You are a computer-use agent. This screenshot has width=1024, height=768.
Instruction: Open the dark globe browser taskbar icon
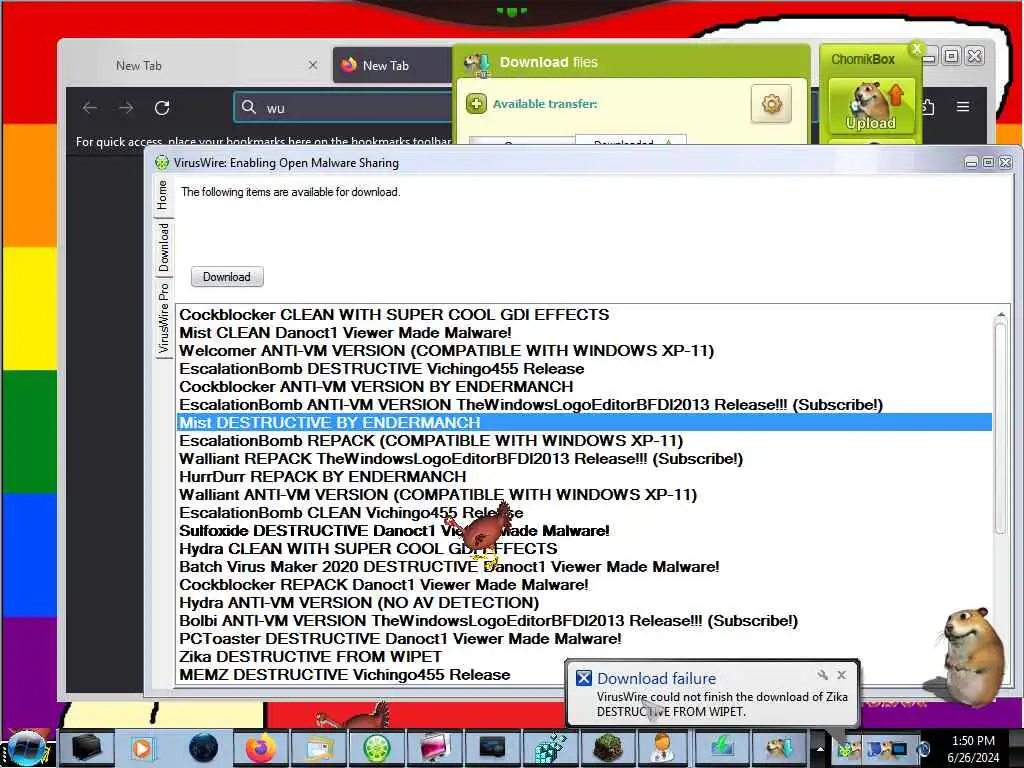tap(203, 748)
